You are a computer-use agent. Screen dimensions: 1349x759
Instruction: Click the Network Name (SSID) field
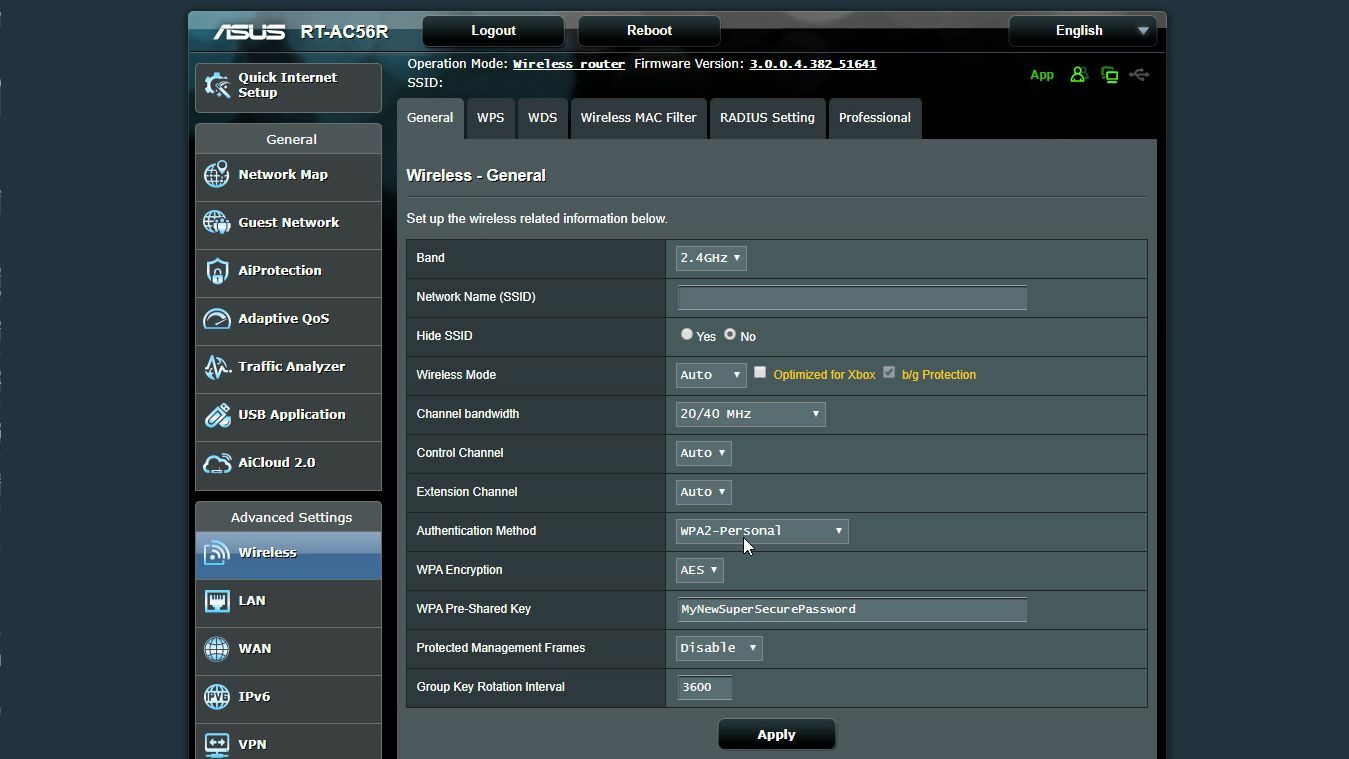tap(852, 297)
